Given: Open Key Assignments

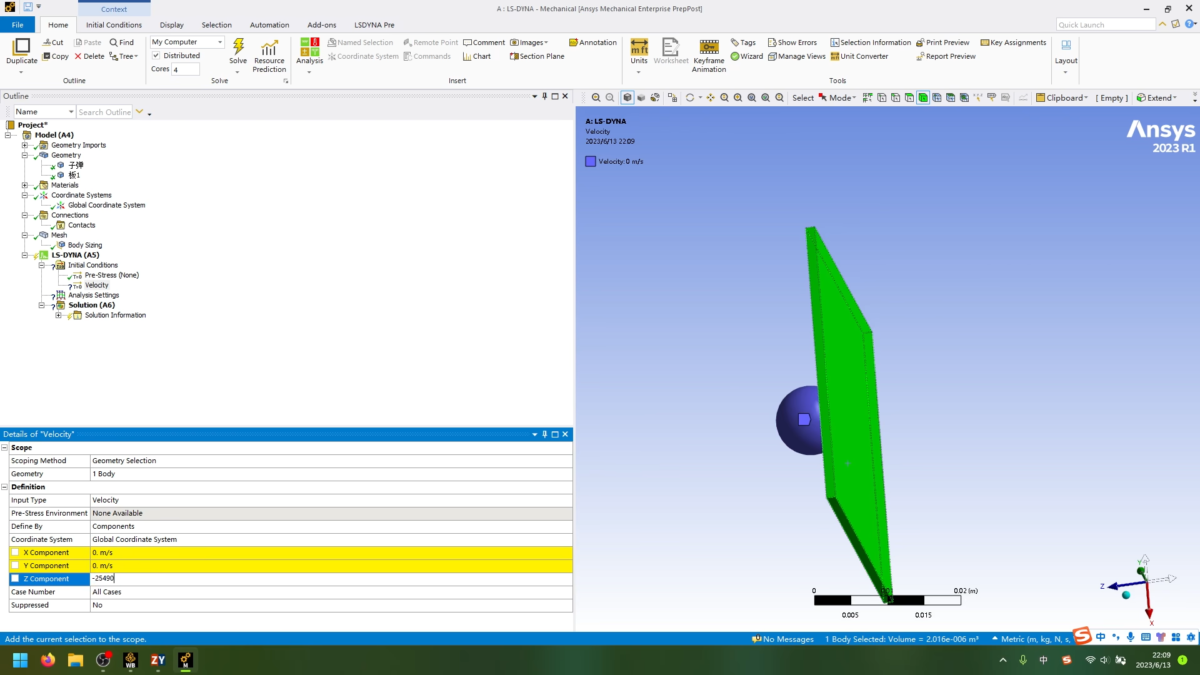Looking at the screenshot, I should [x=1013, y=42].
